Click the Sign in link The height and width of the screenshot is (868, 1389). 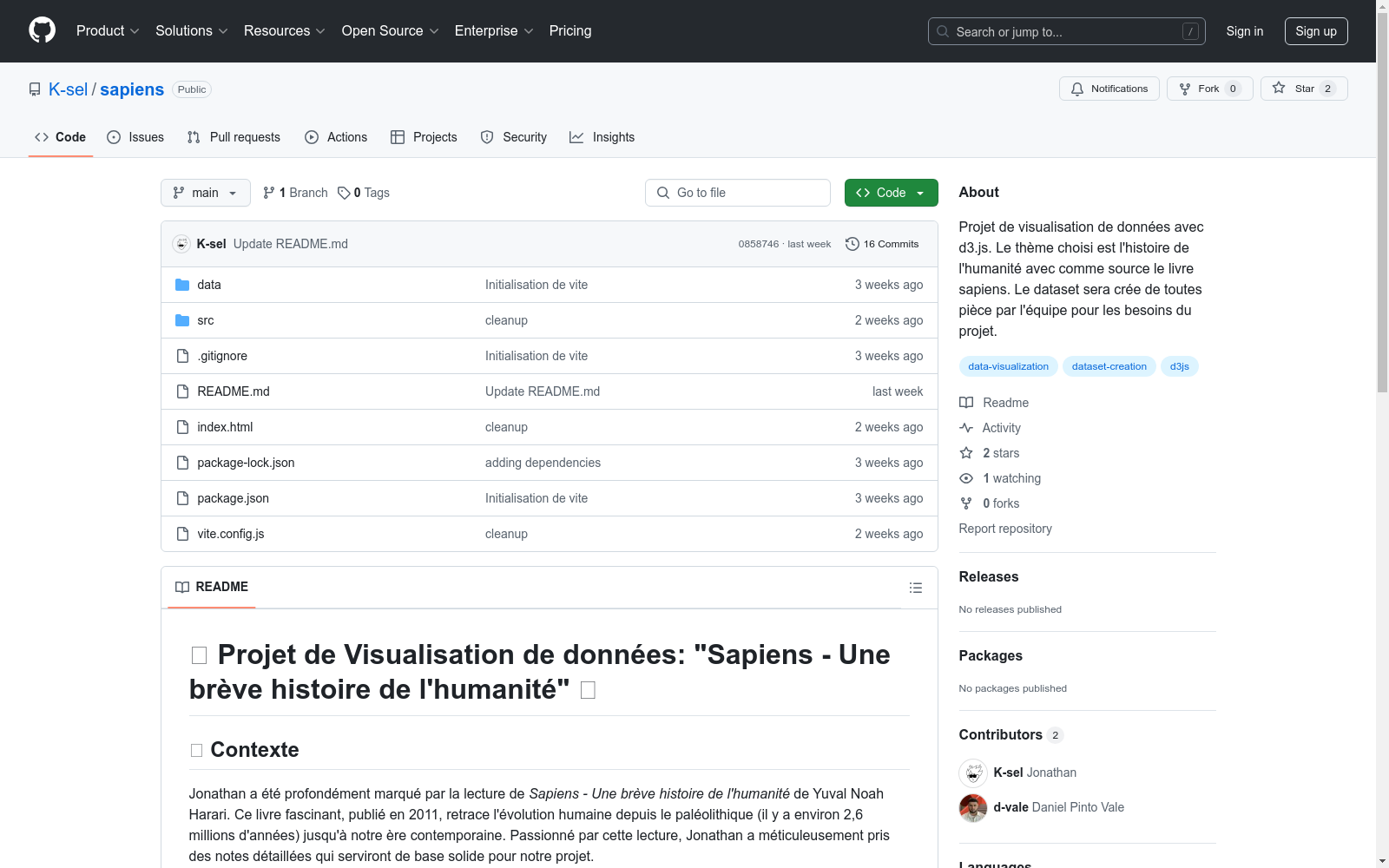pos(1245,31)
